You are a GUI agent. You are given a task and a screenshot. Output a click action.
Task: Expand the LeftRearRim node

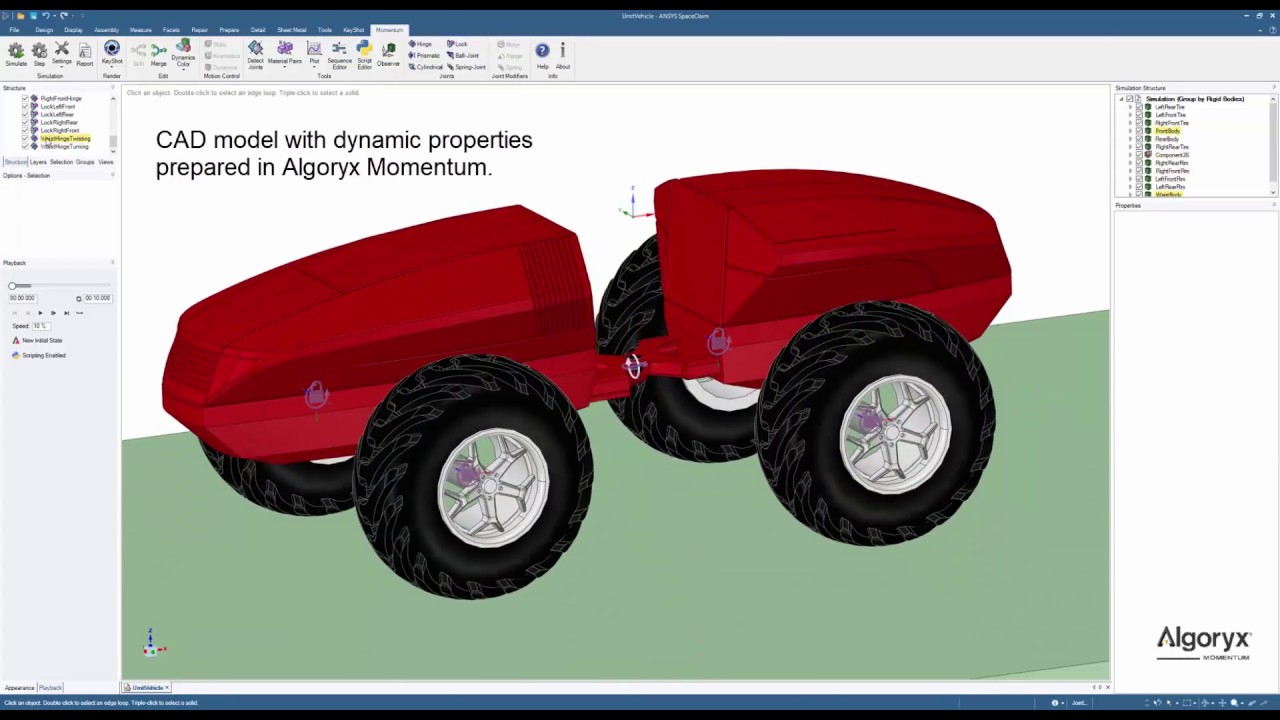pos(1131,187)
